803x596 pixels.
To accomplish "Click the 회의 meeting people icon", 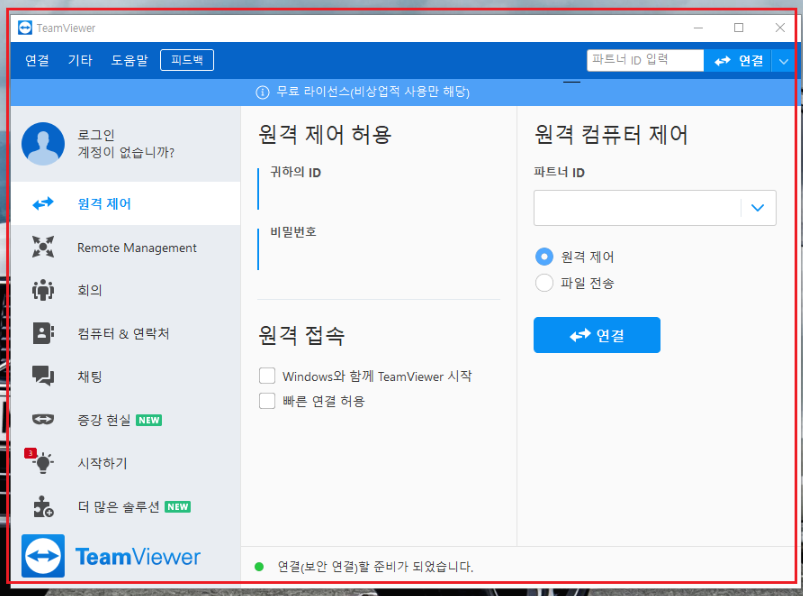I will tap(43, 290).
